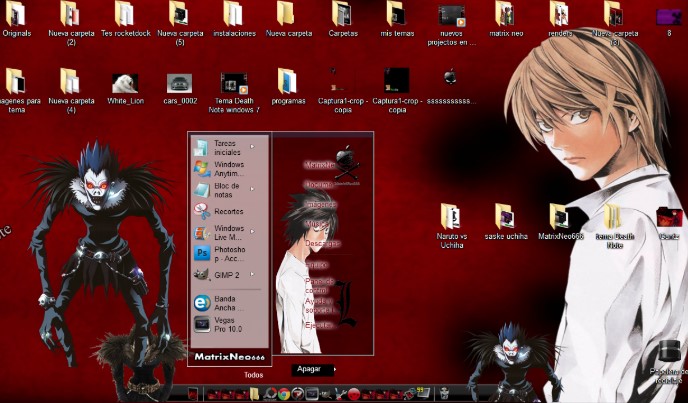Click Todos to show all programs
Screen dimensions: 688x403
coord(254,375)
